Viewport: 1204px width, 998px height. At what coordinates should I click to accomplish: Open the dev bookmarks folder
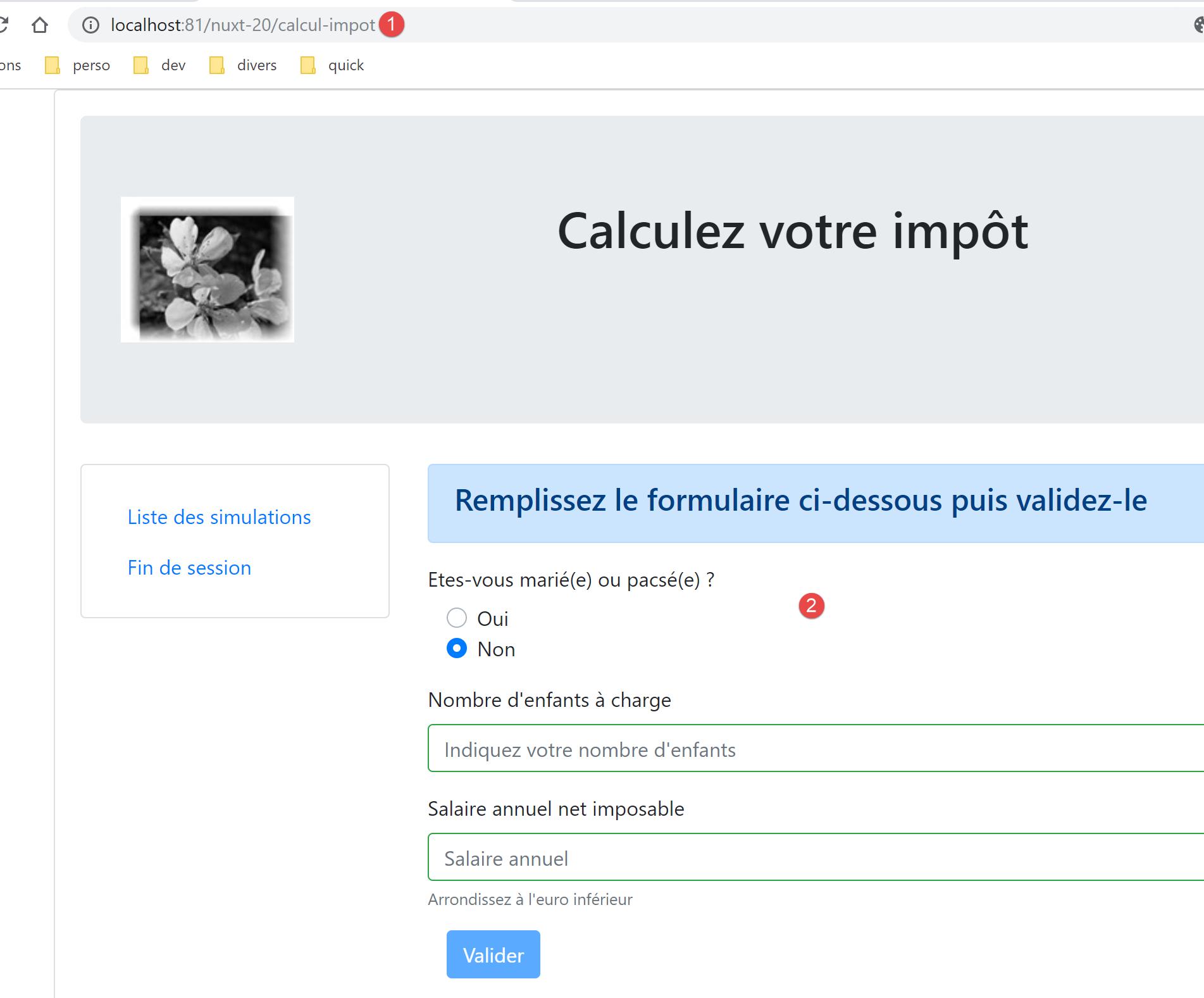tap(160, 65)
